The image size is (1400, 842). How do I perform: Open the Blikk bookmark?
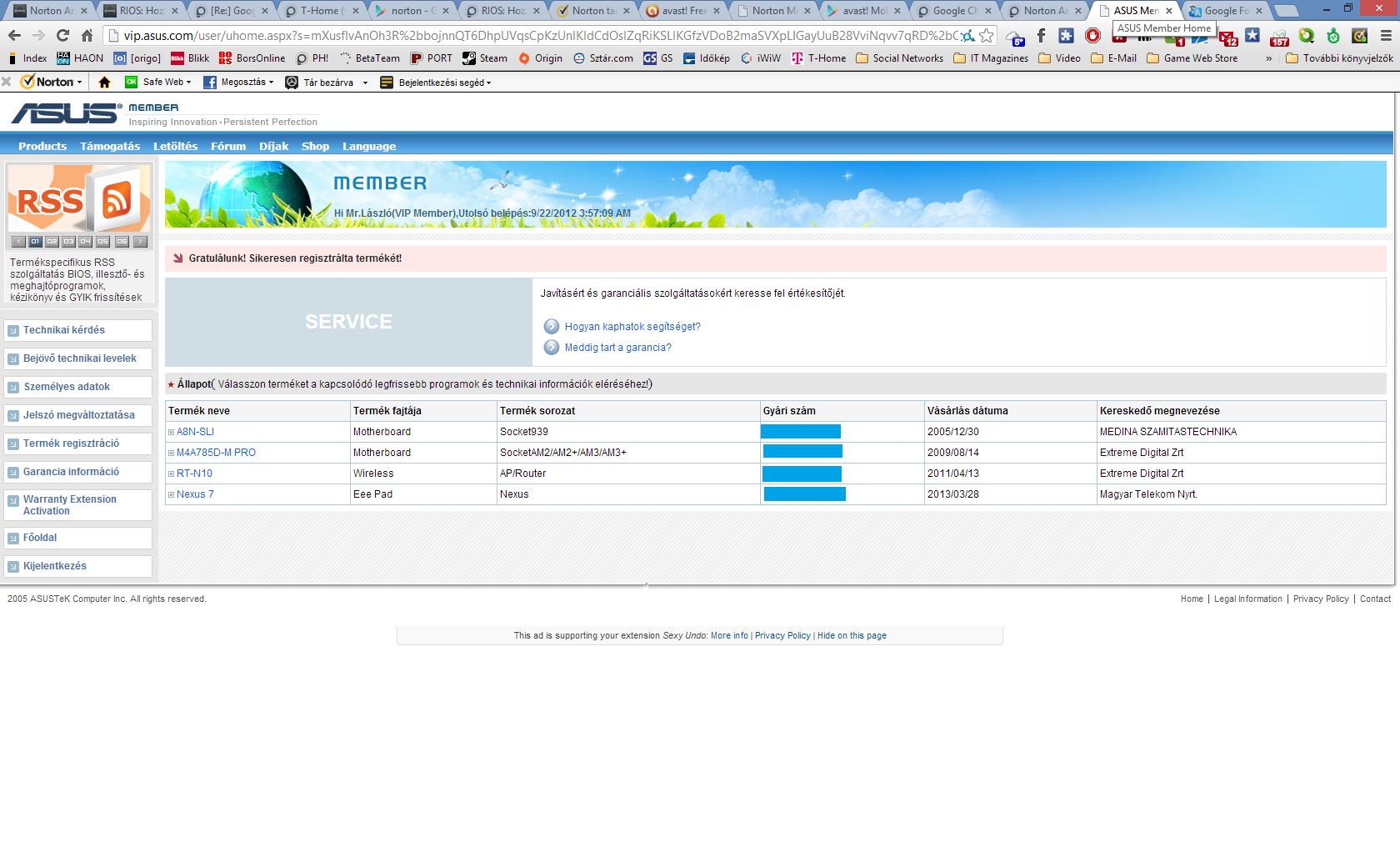190,58
